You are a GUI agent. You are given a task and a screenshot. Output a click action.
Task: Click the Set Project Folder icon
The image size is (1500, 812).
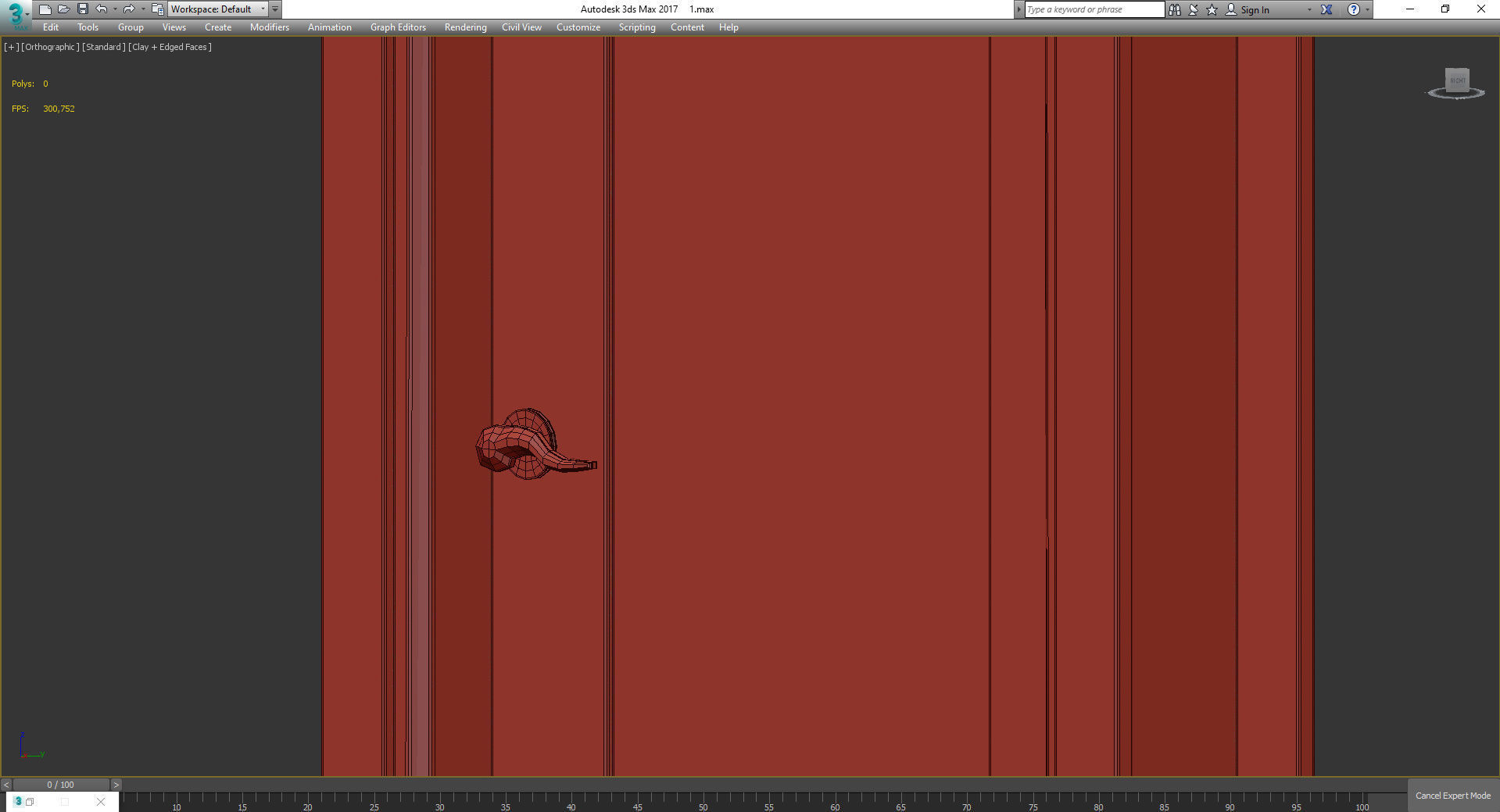pos(157,9)
